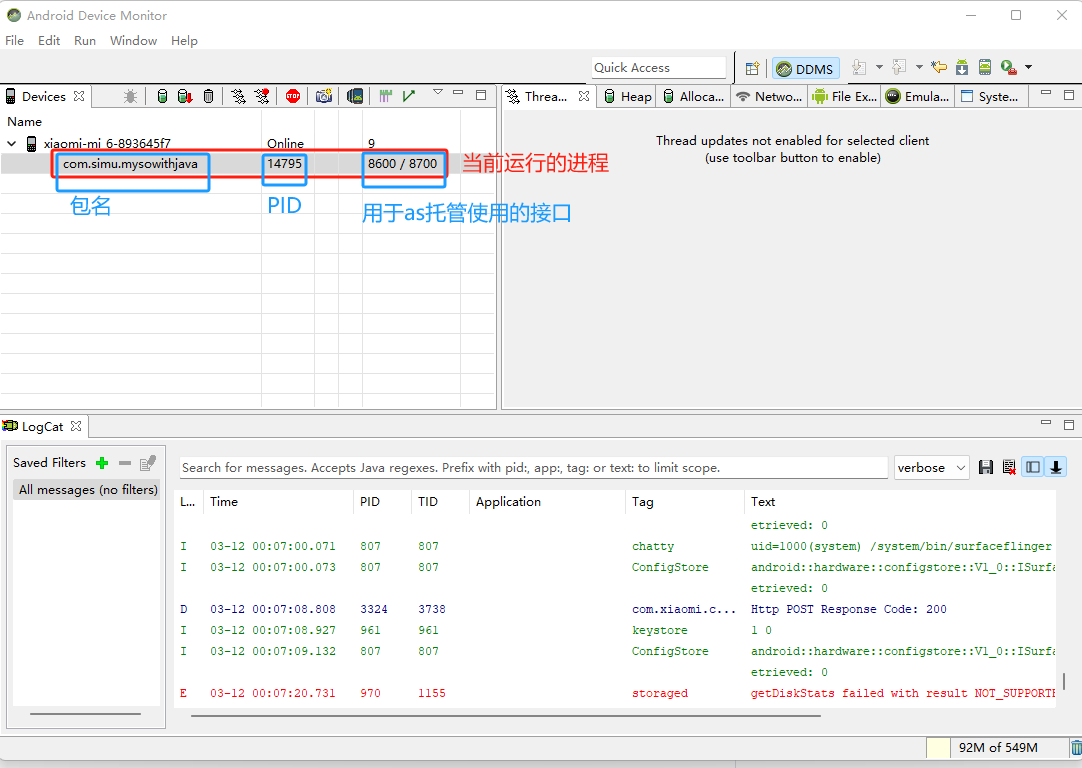The width and height of the screenshot is (1082, 768).
Task: Delete the selected LogCat filter minus icon
Action: tap(125, 463)
